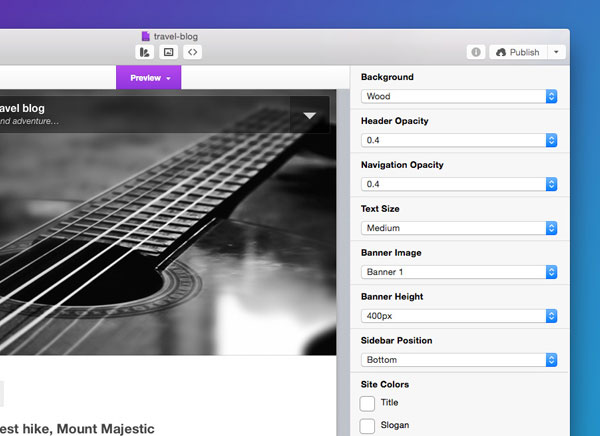Expand the site header triangle menu
The image size is (600, 436).
coord(310,115)
